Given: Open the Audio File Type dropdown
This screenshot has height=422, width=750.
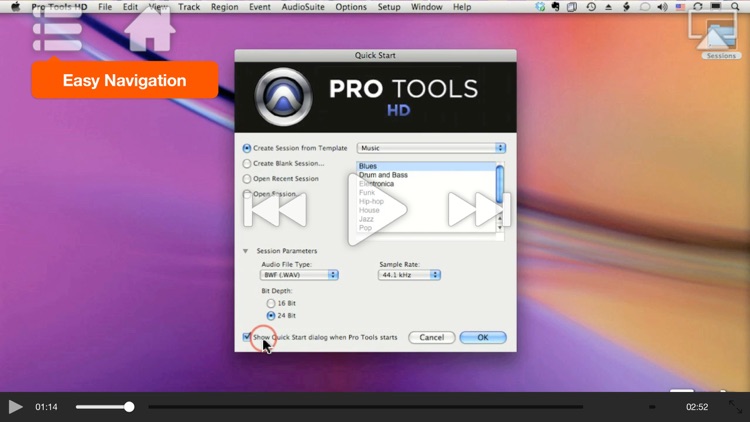Looking at the screenshot, I should [x=299, y=275].
